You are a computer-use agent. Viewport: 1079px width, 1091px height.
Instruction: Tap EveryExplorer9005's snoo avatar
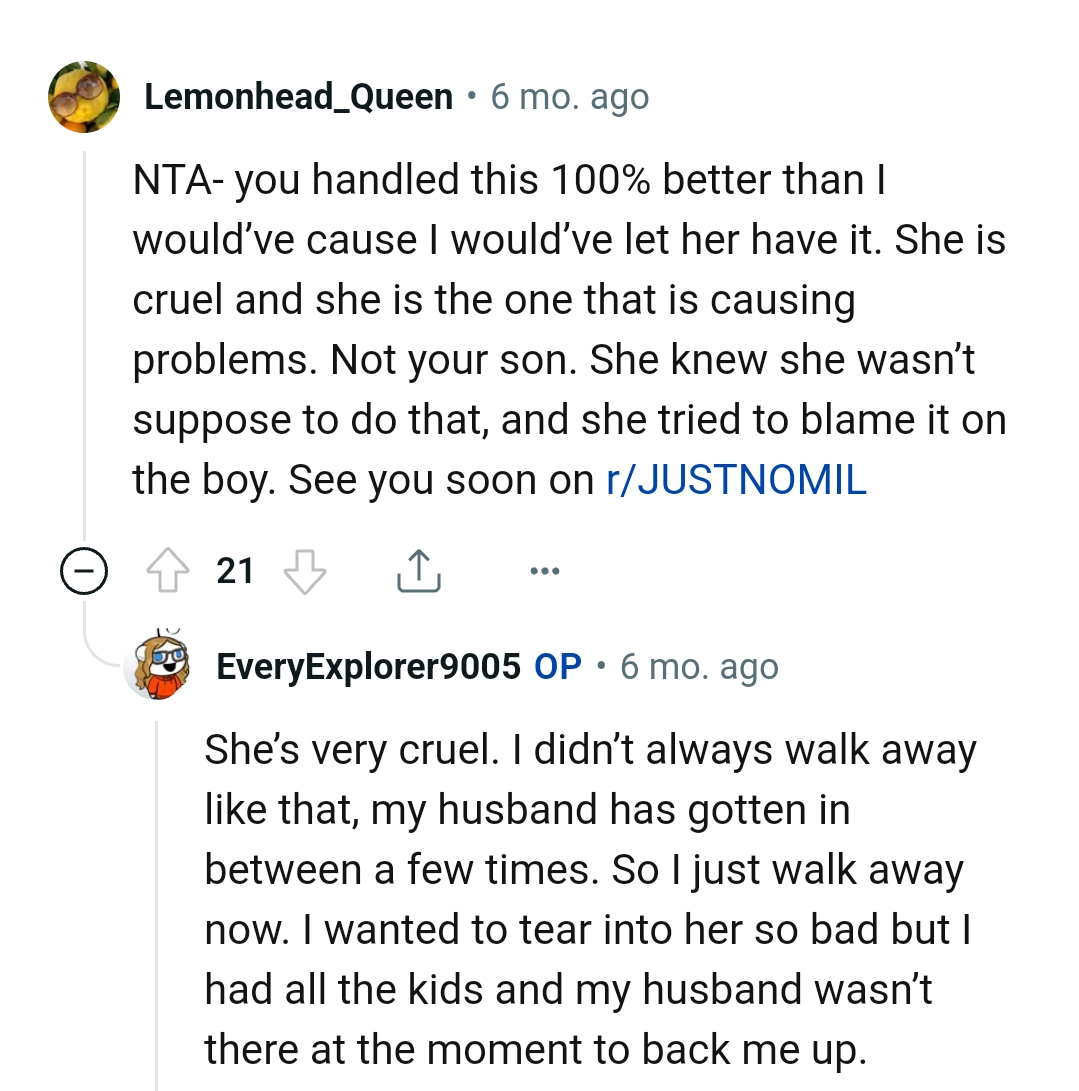[158, 666]
